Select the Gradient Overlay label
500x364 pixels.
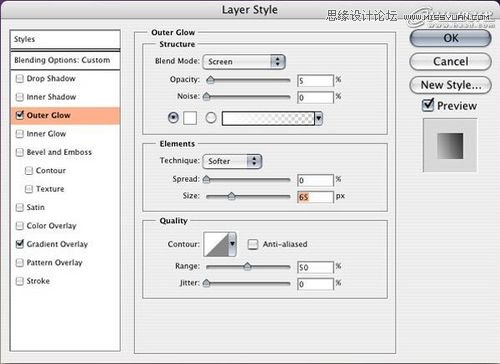[x=57, y=244]
